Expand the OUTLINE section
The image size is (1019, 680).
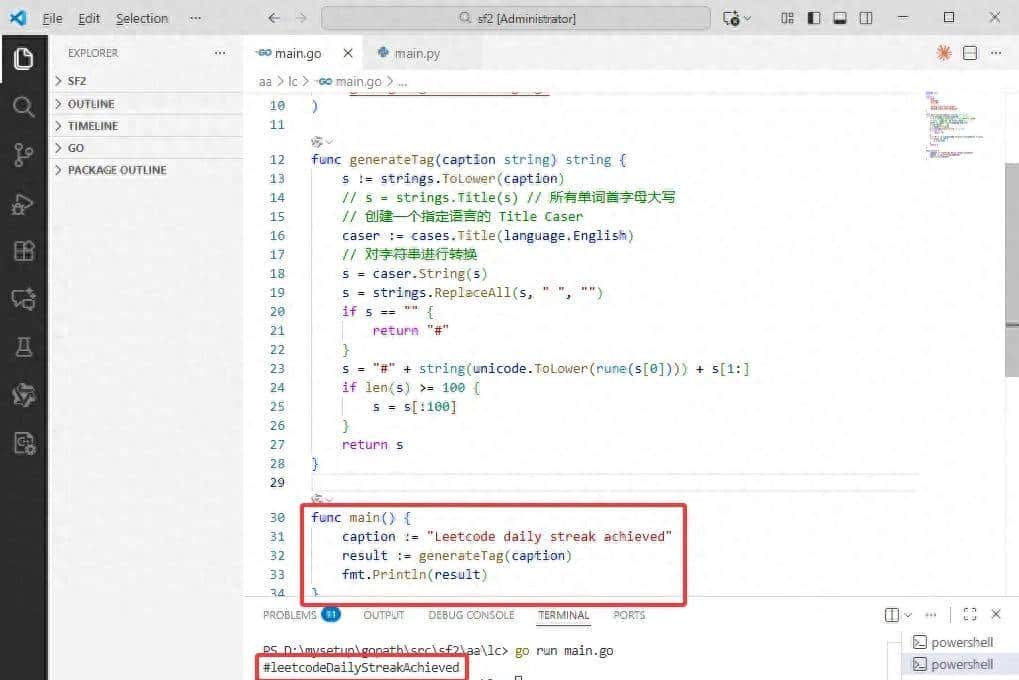coord(90,104)
